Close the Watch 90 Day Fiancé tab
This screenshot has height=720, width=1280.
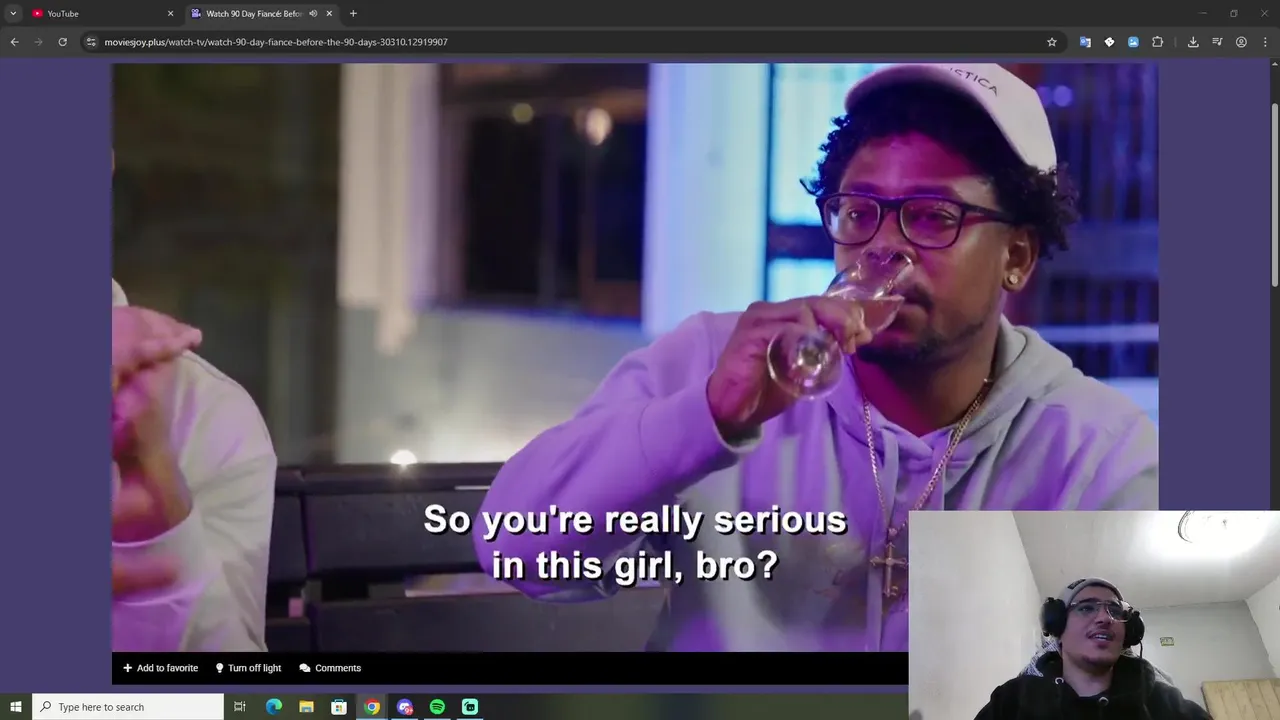(329, 13)
